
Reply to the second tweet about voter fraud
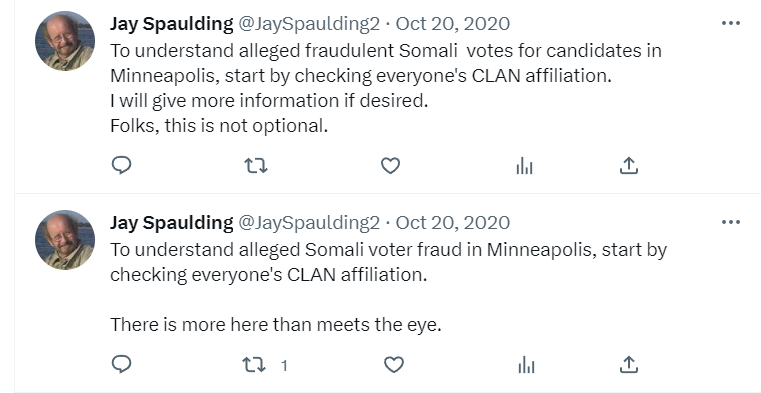(121, 364)
